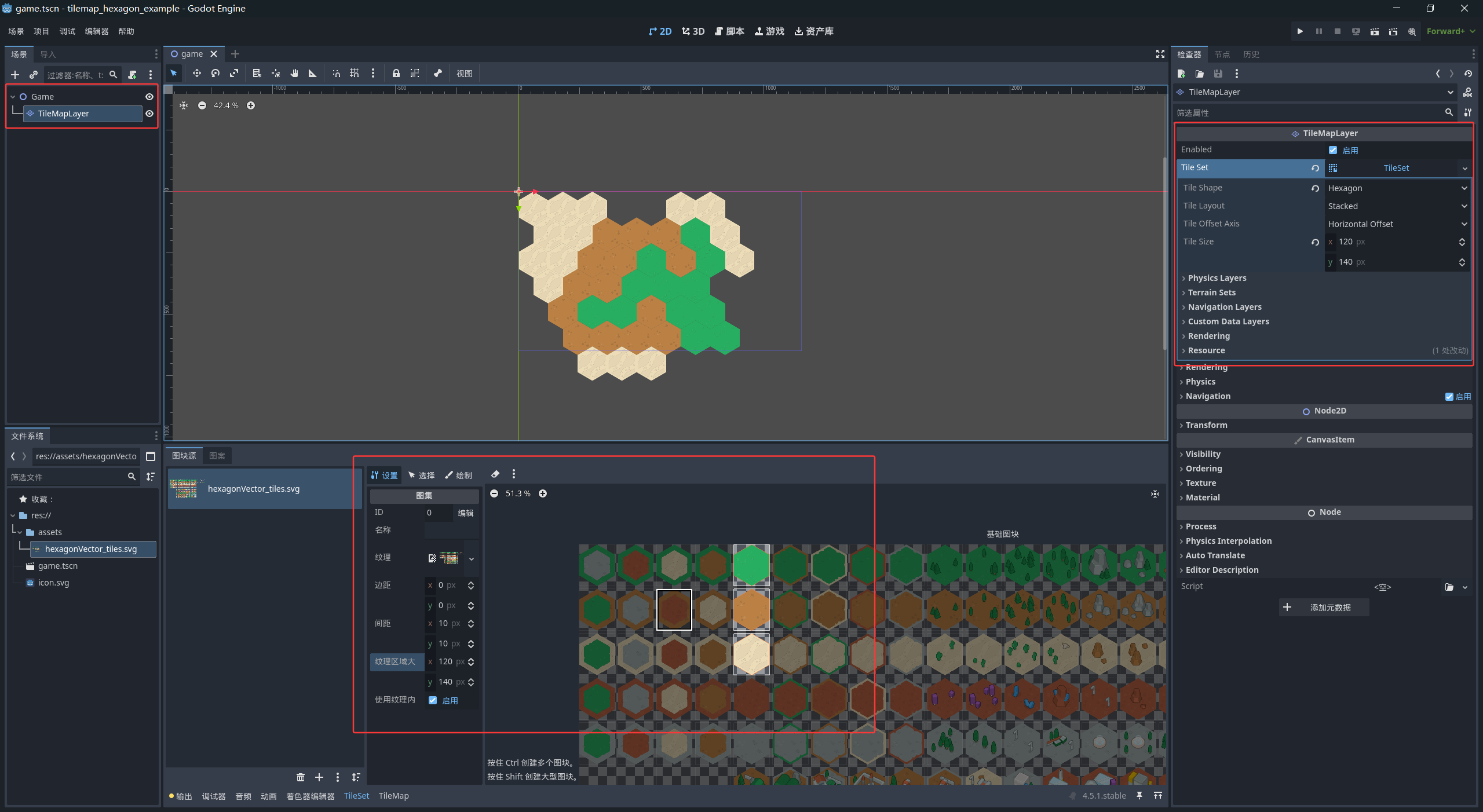The height and width of the screenshot is (812, 1483).
Task: Click the lock selected node icon
Action: [x=396, y=74]
